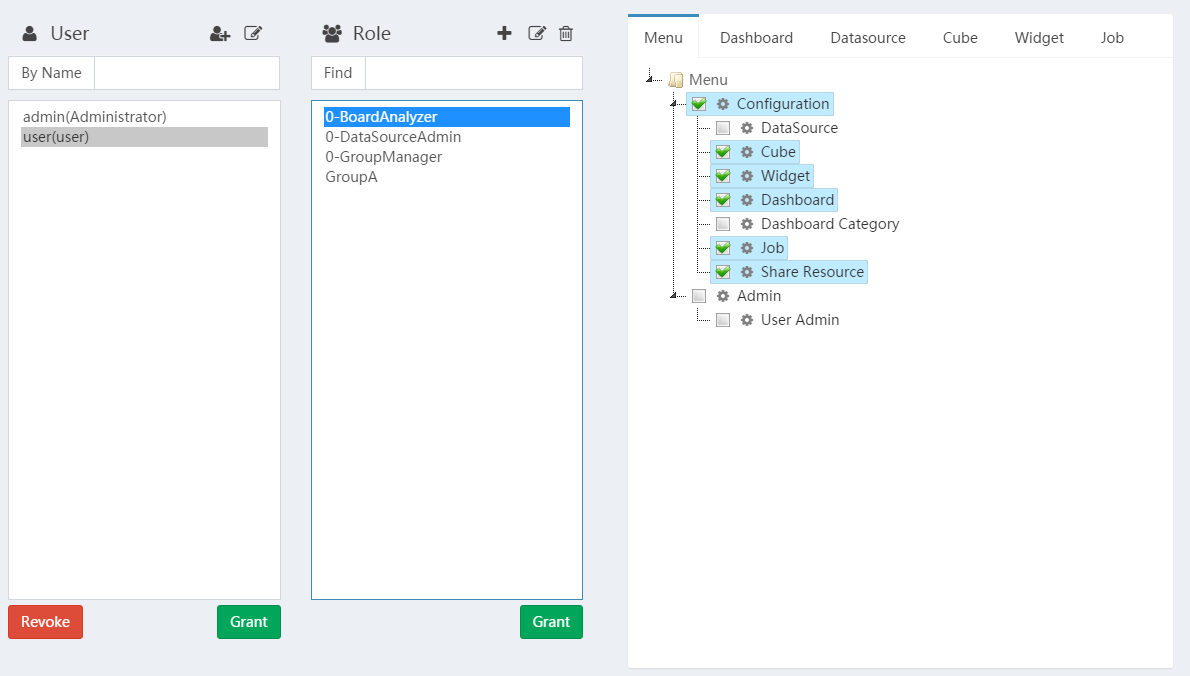1190x676 pixels.
Task: Click the gear icon beside Share Resource
Action: 747,272
